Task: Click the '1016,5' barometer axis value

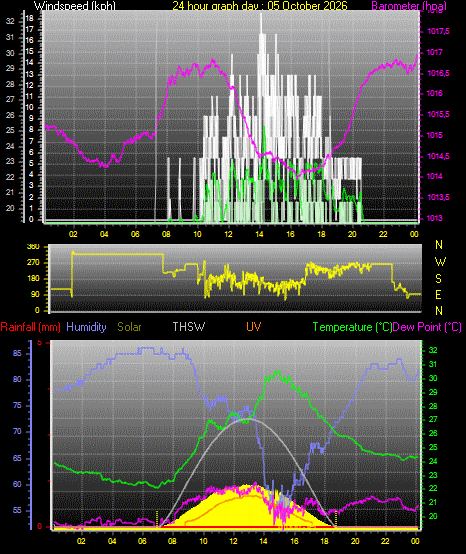Action: pyautogui.click(x=438, y=73)
